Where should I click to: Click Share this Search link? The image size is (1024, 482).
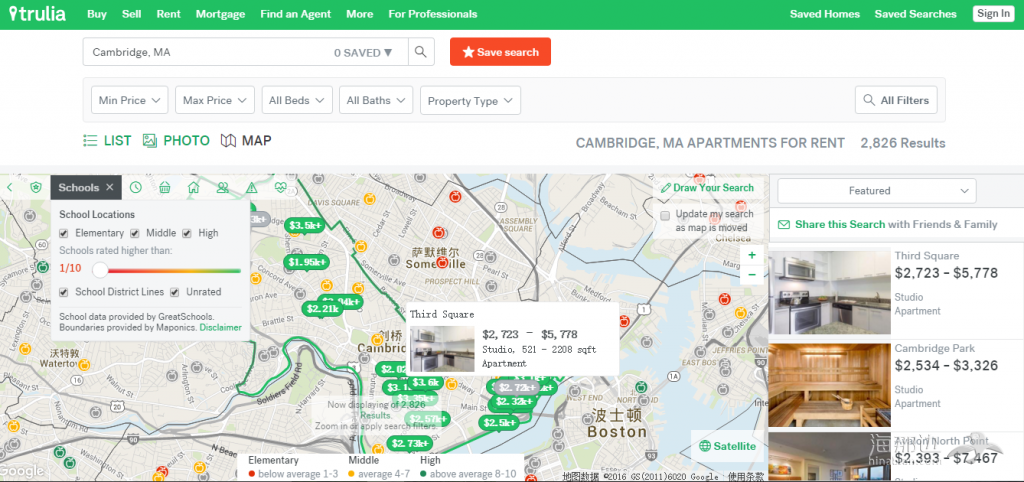point(840,224)
